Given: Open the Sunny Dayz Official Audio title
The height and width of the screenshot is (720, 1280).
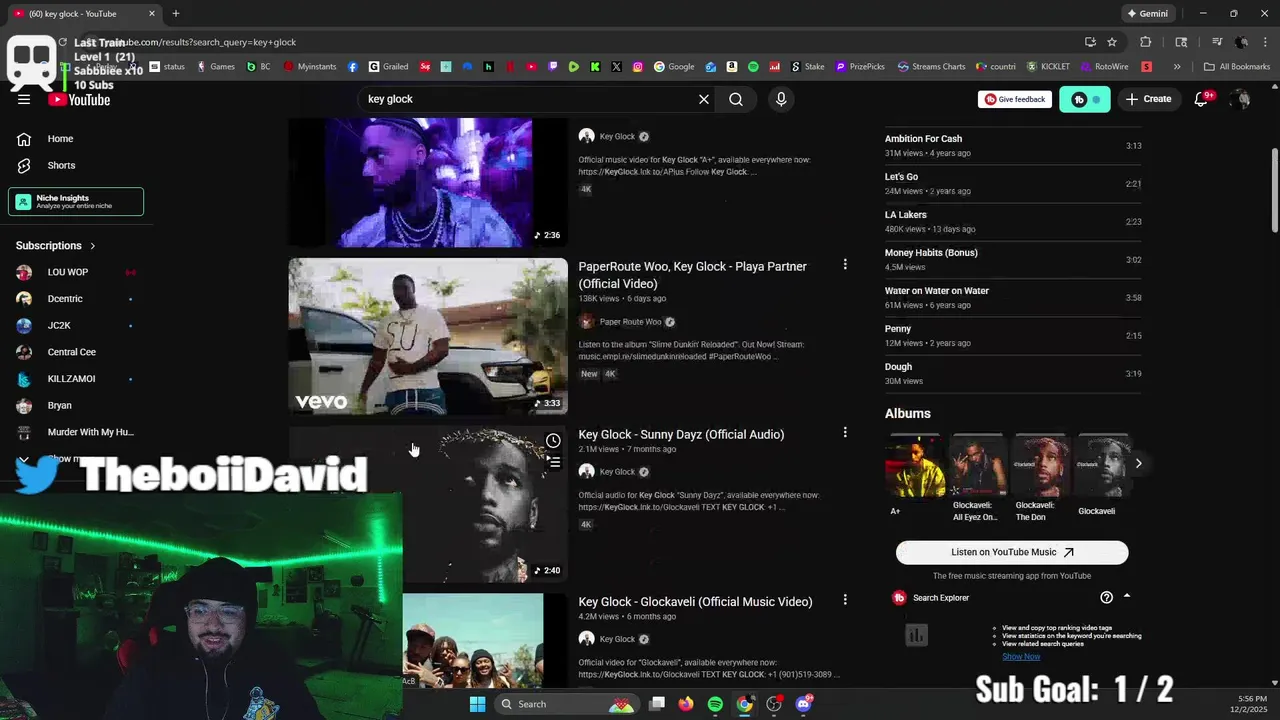Looking at the screenshot, I should click(x=681, y=434).
